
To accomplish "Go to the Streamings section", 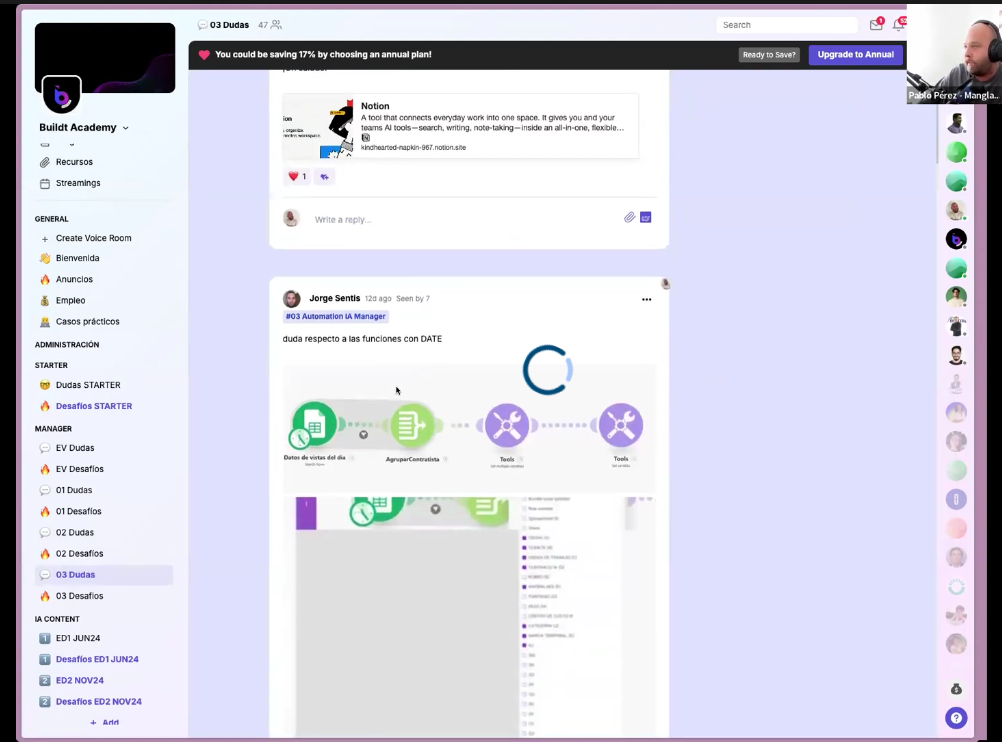I will point(77,183).
